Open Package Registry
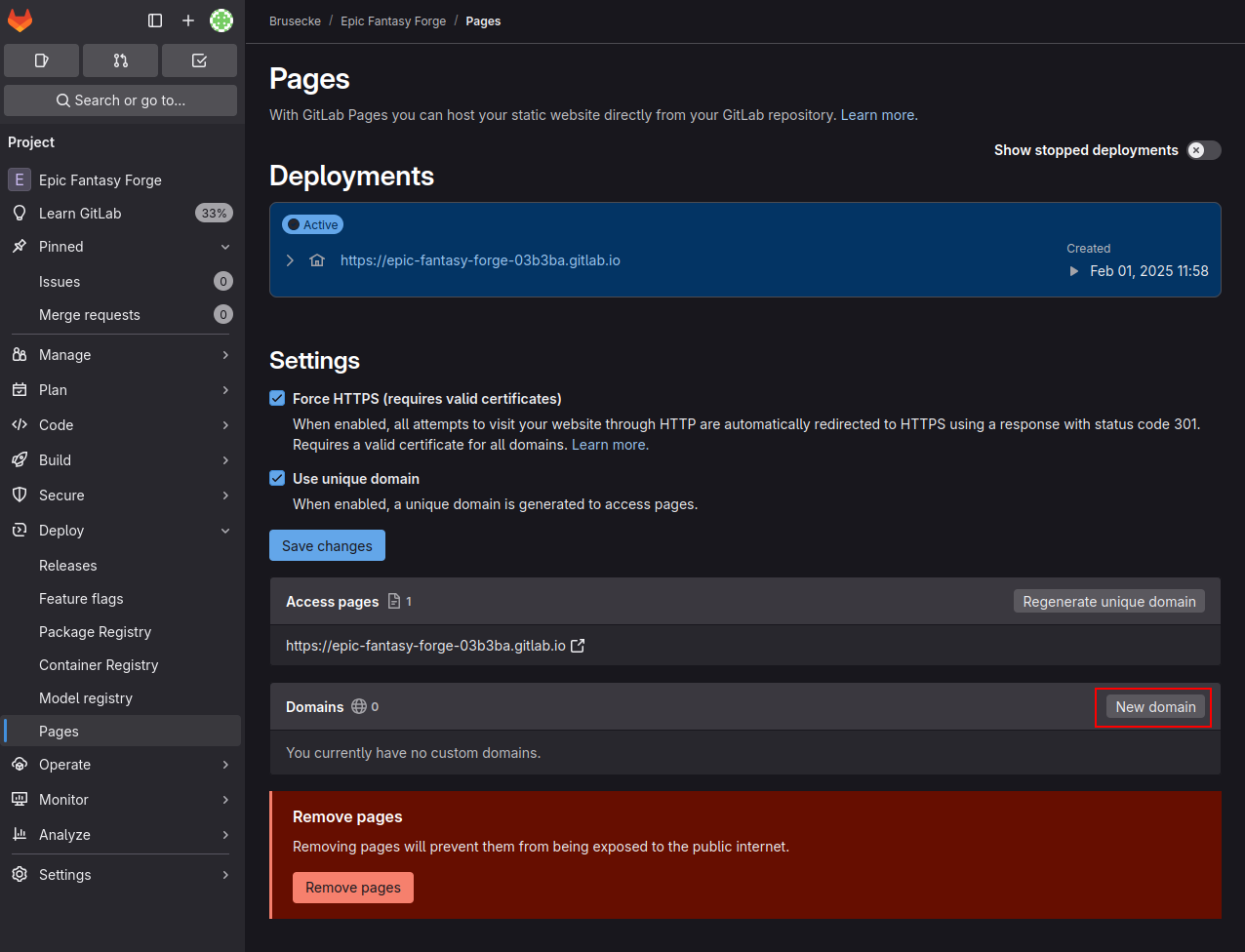1245x952 pixels. (122, 632)
